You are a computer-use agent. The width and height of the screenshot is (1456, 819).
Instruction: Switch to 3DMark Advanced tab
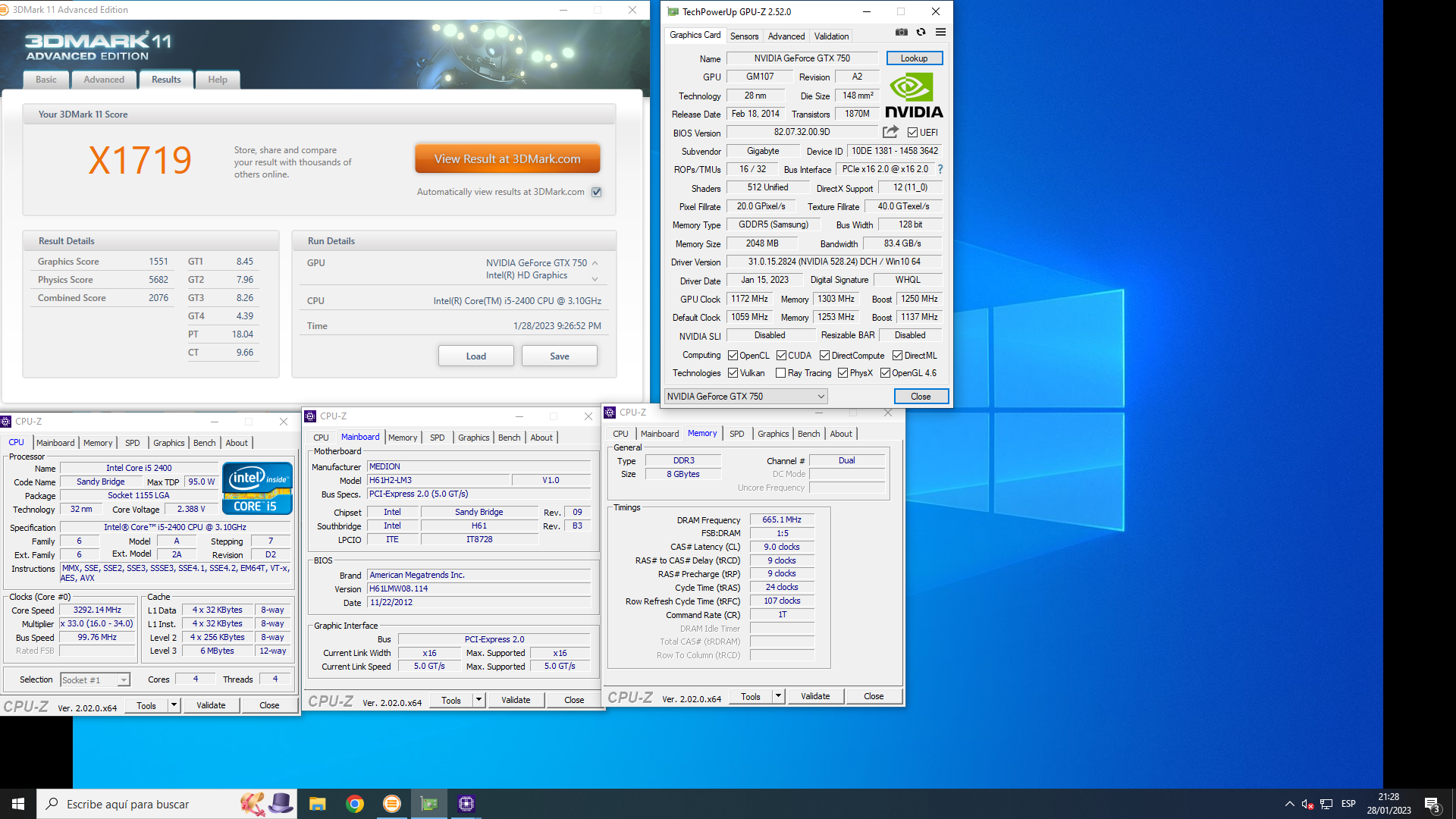click(x=104, y=80)
